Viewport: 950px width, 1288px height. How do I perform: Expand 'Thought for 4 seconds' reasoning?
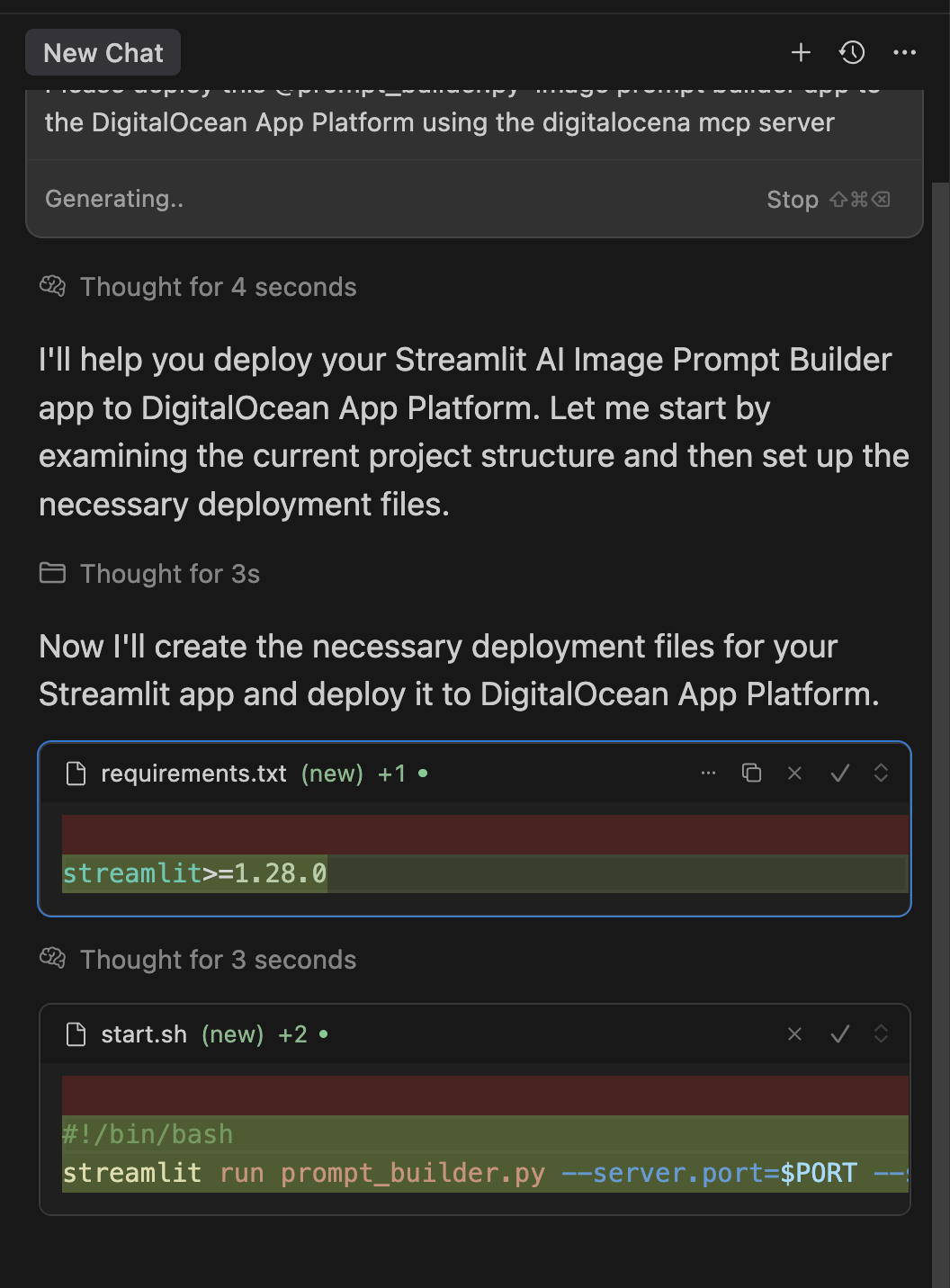218,287
